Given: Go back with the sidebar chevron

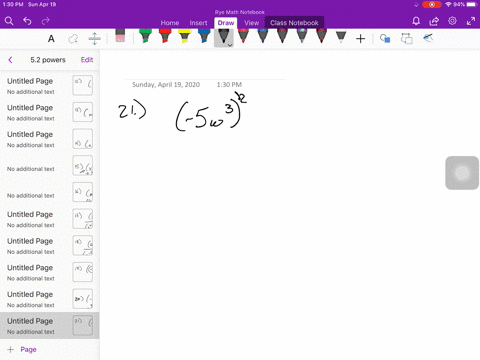Looking at the screenshot, I should 10,60.
